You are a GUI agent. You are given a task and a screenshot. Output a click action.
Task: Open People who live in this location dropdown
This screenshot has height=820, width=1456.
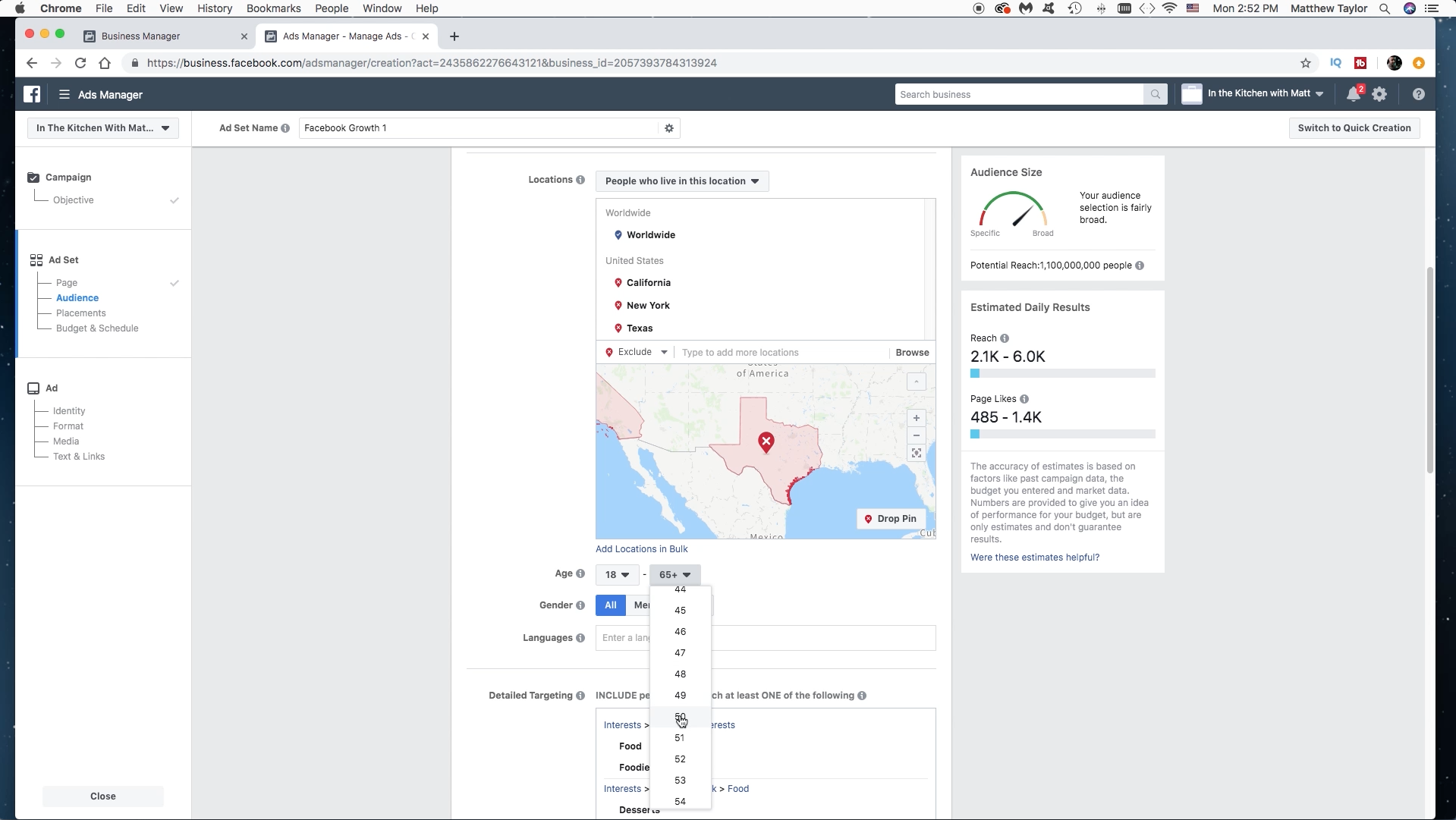682,181
